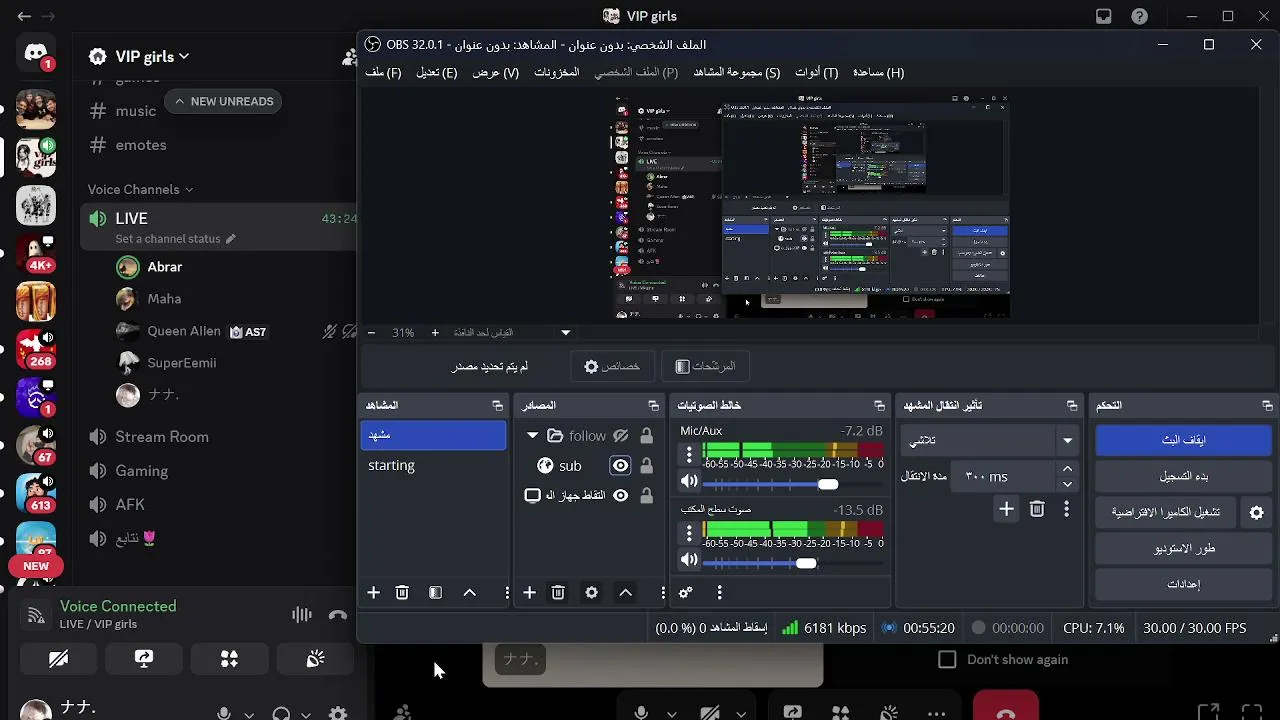Open audio mixer toolbar three-dot menu
1280x720 pixels.
point(719,593)
